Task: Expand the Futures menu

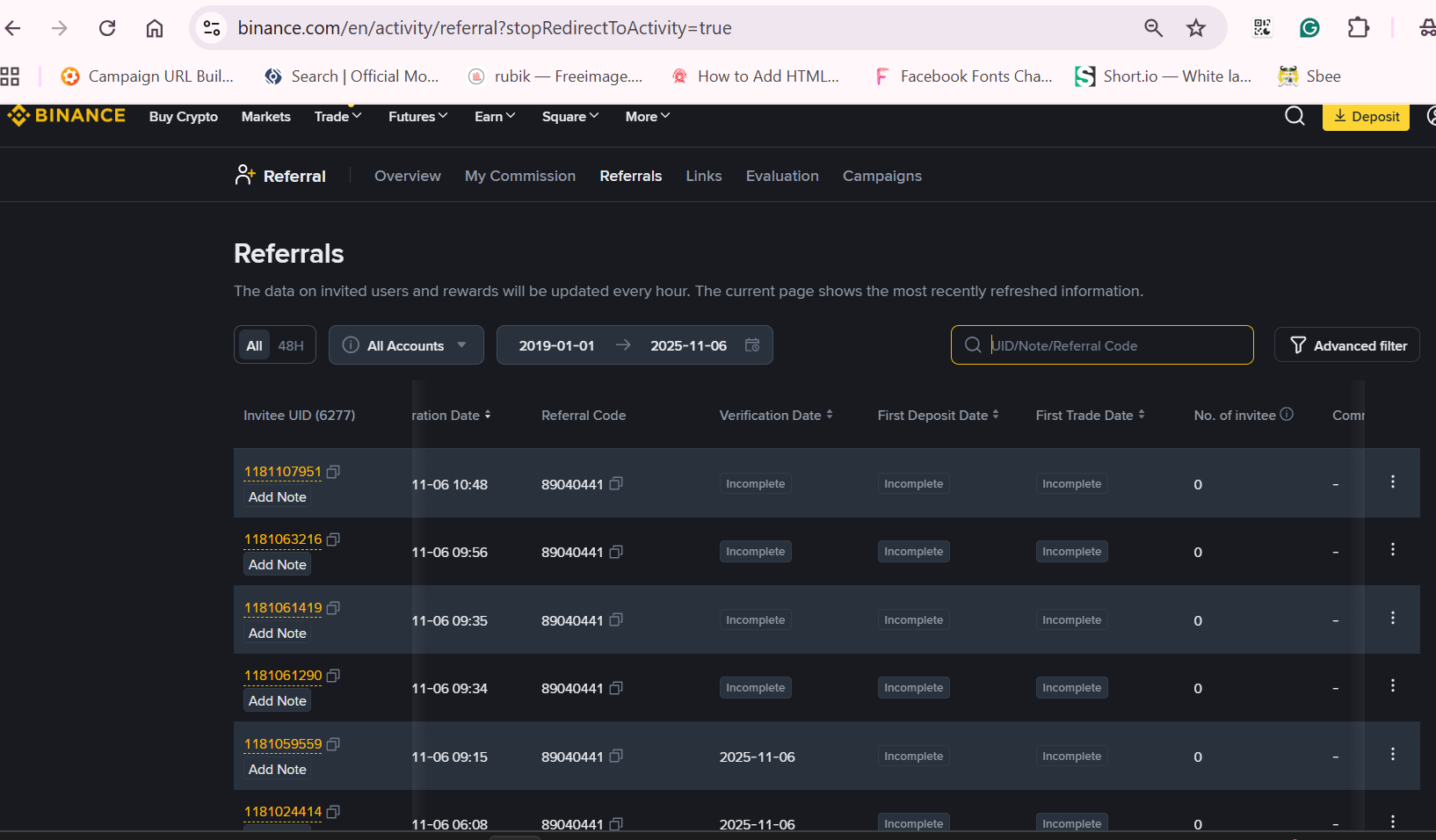Action: pos(417,116)
